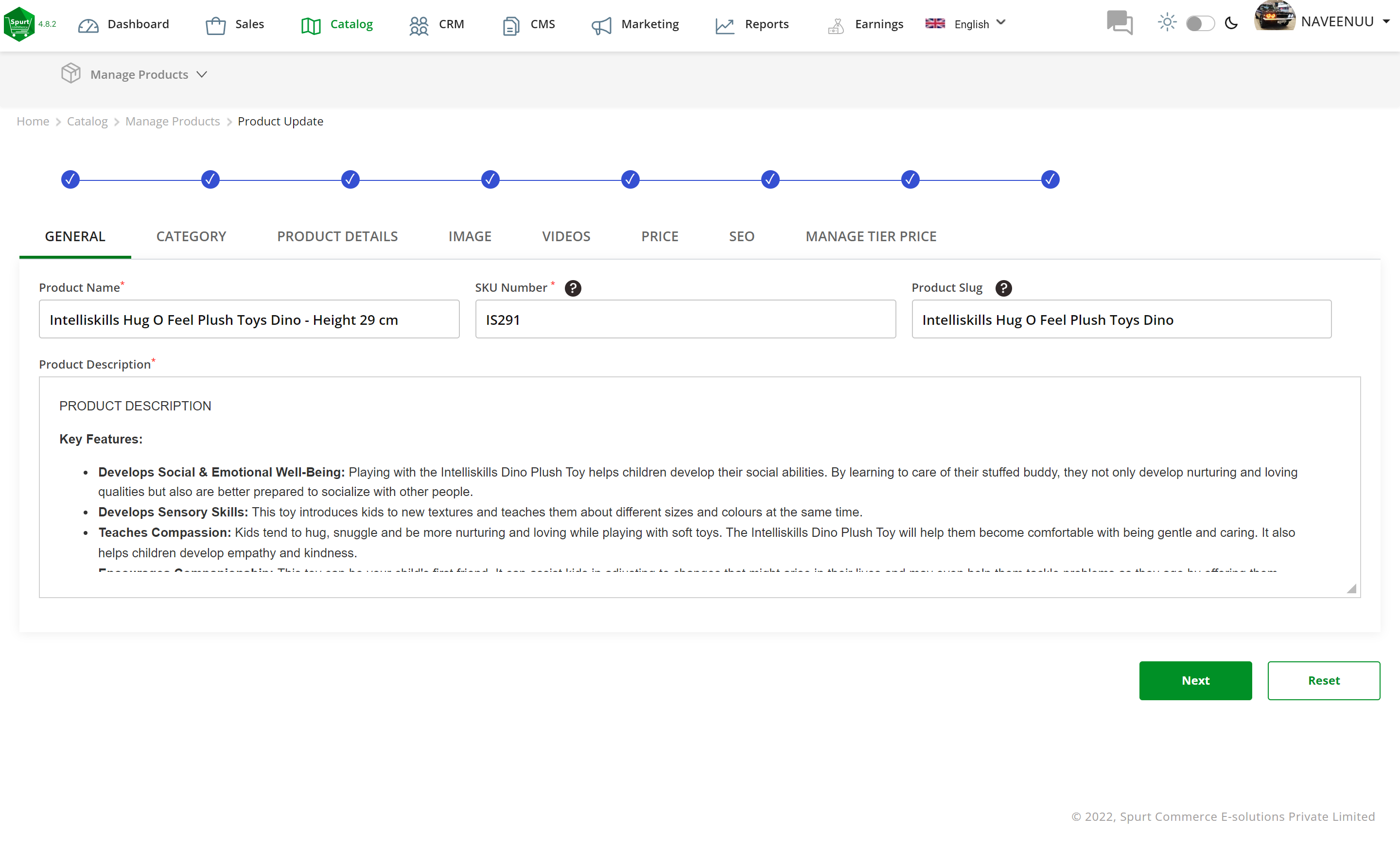This screenshot has width=1400, height=850.
Task: Switch to the MANAGE TIER PRICE tab
Action: [871, 236]
